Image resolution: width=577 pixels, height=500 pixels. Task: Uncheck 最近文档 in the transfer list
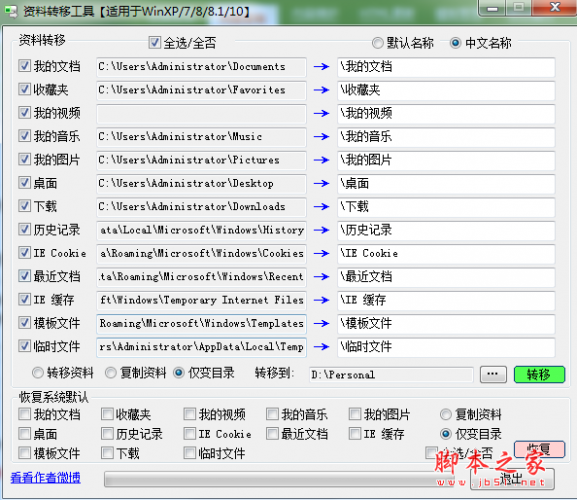24,276
